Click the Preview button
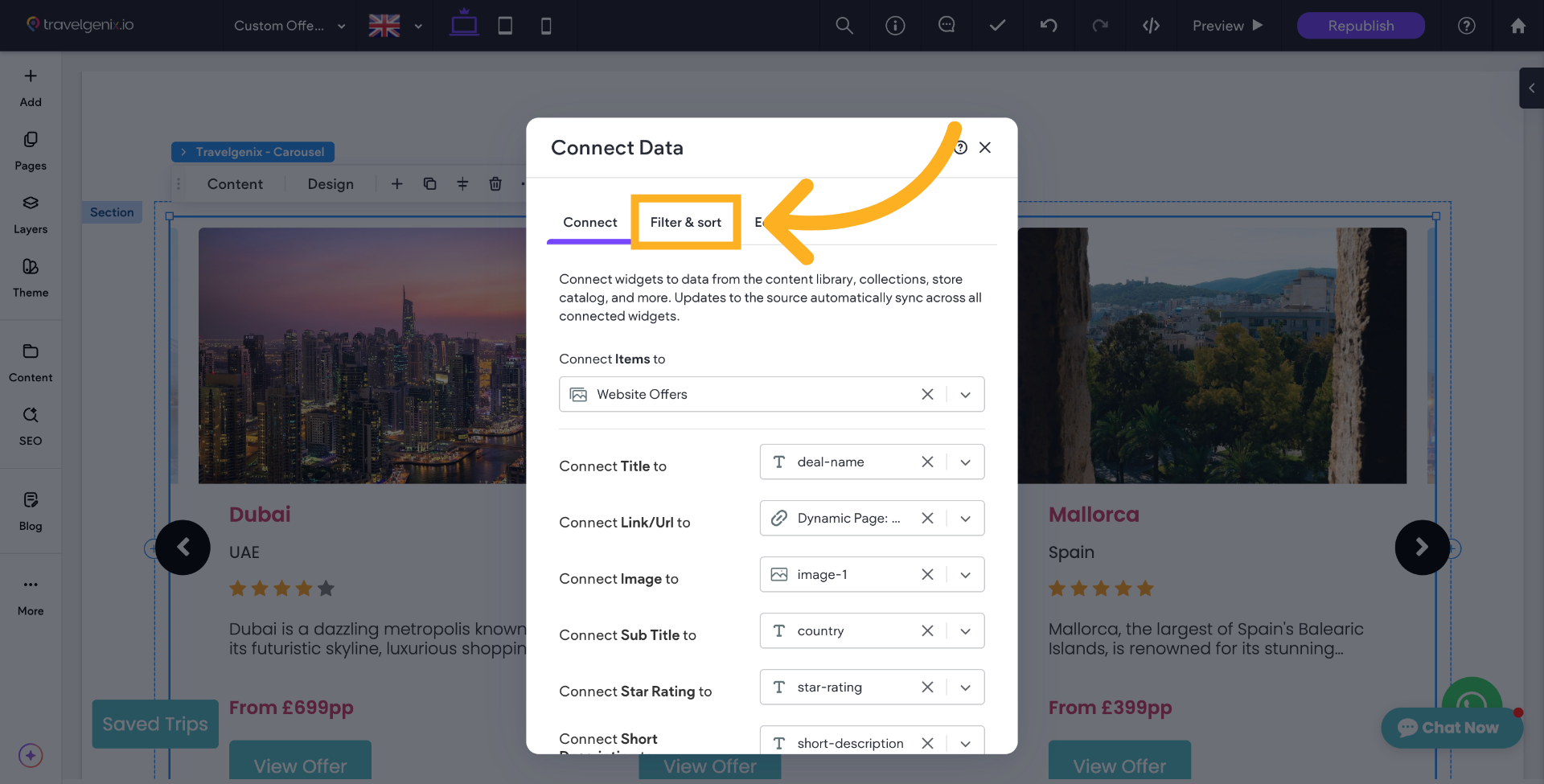 [x=1227, y=26]
